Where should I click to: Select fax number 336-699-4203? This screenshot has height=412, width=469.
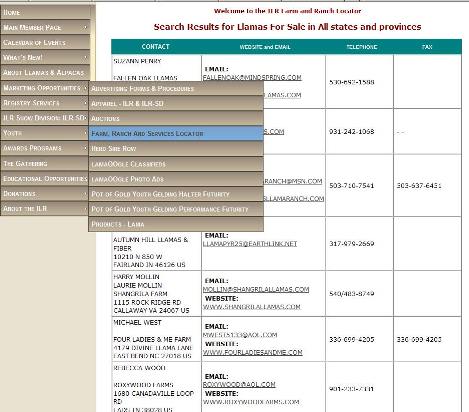[x=419, y=339]
